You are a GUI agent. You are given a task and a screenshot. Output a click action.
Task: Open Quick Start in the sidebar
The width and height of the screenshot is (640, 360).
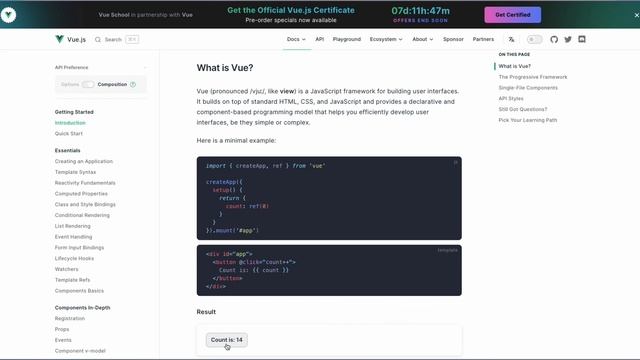(69, 133)
